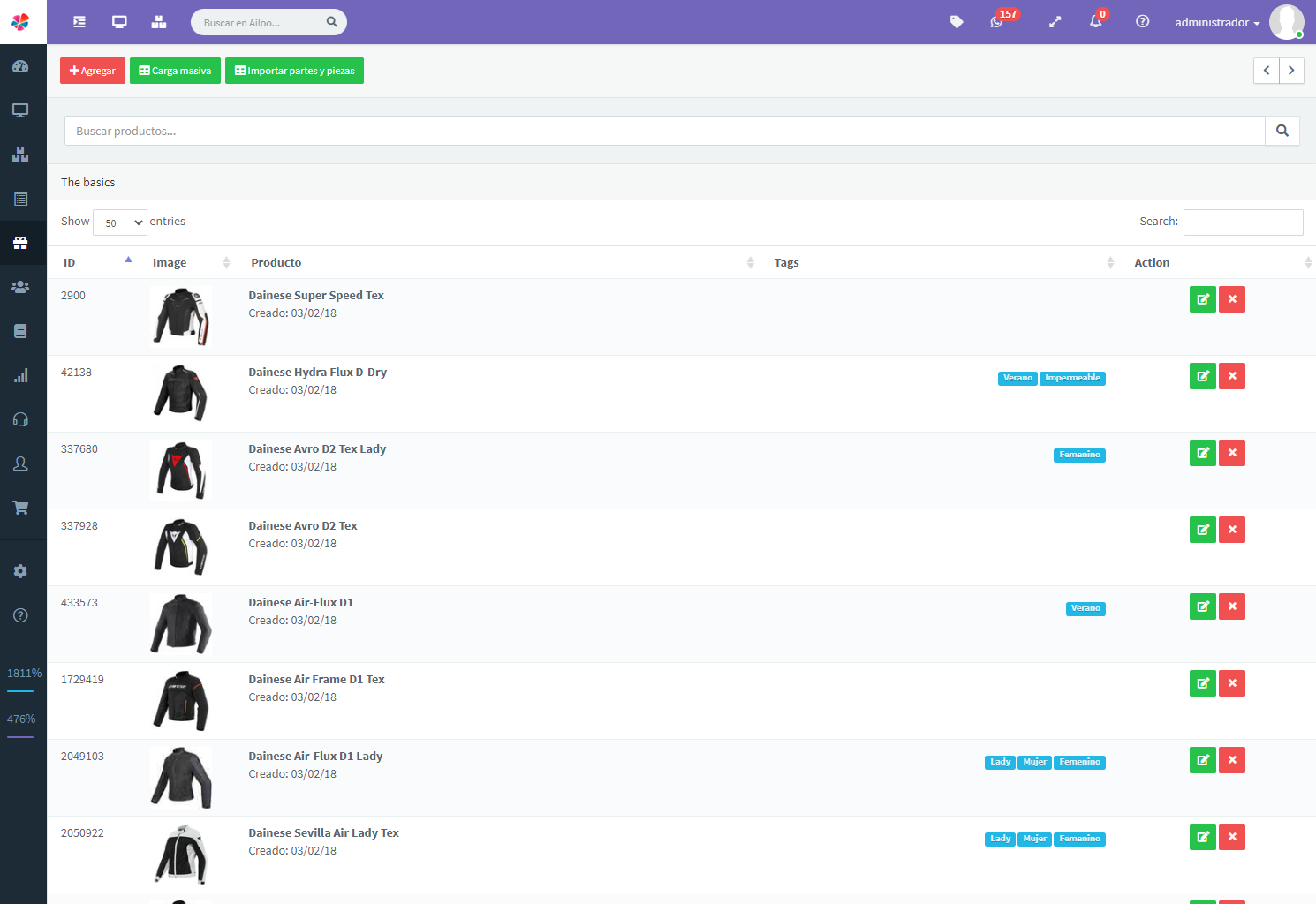
Task: Focus the table Search input
Action: point(1243,222)
